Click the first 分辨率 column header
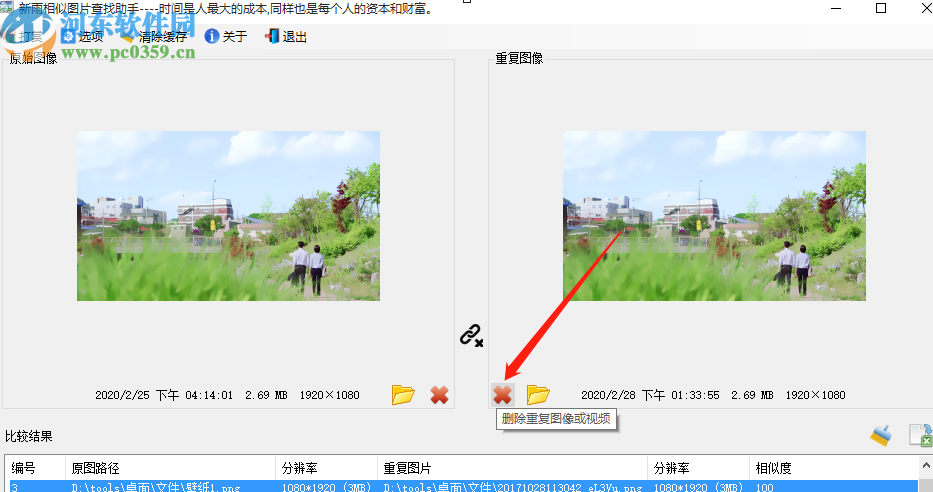 tap(326, 468)
